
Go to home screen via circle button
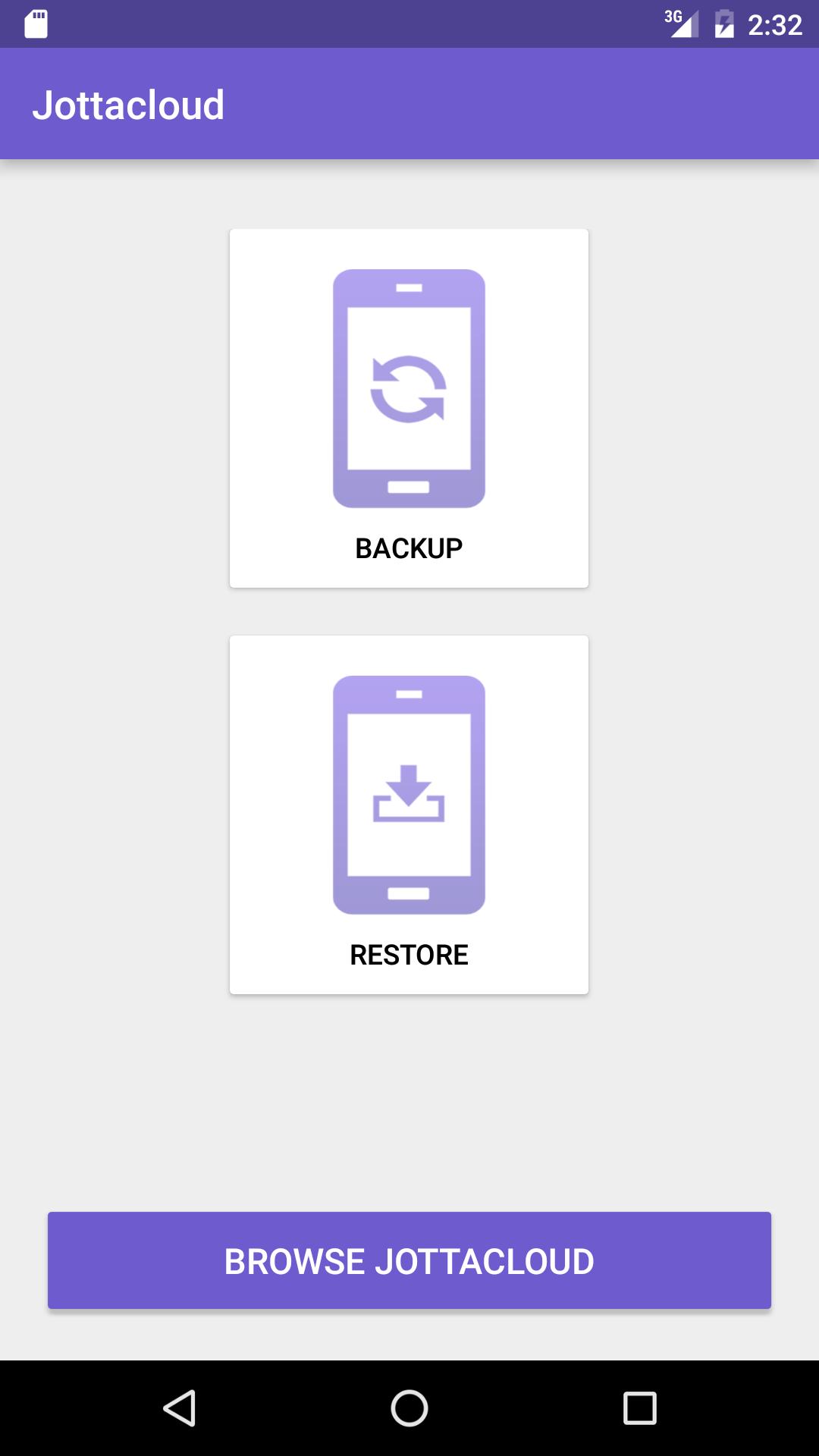409,1408
